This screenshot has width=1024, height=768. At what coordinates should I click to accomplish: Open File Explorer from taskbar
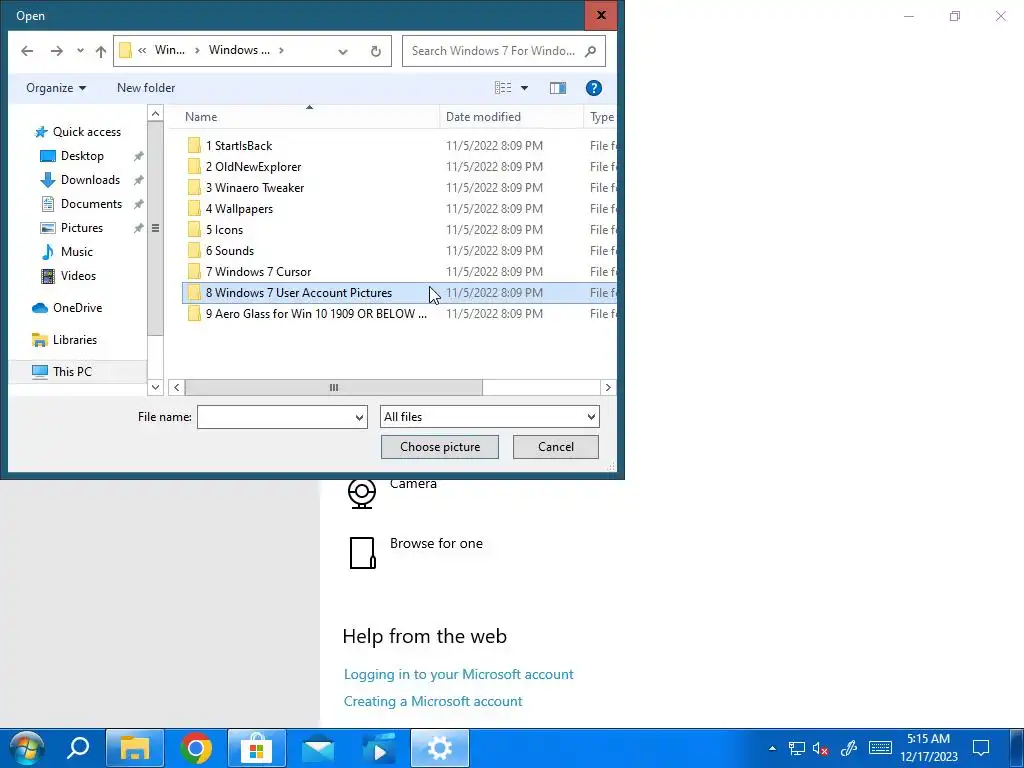click(x=135, y=748)
